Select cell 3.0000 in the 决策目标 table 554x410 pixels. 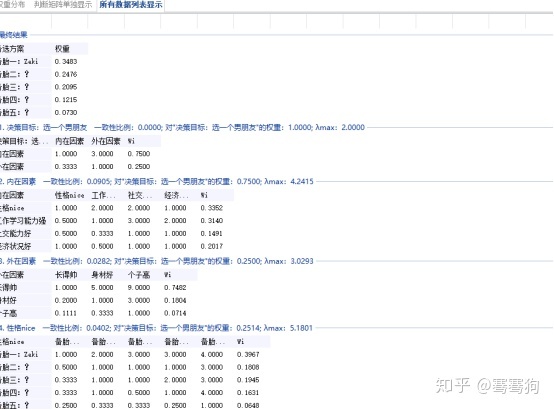point(102,154)
